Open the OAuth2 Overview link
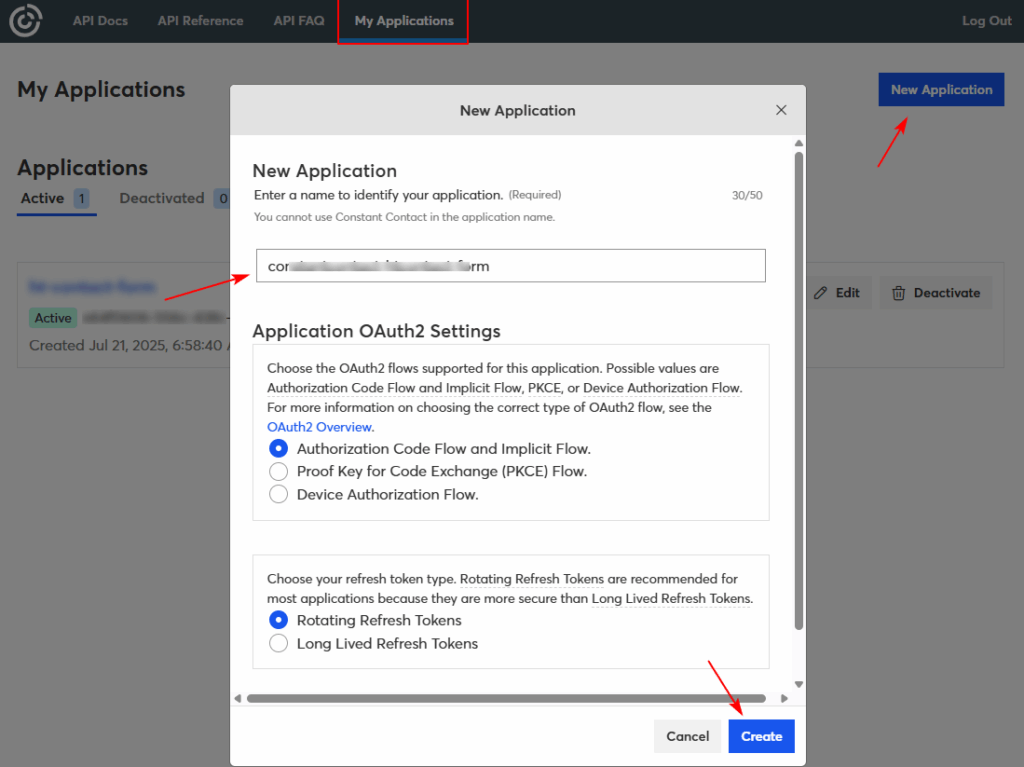Image resolution: width=1024 pixels, height=767 pixels. point(320,427)
